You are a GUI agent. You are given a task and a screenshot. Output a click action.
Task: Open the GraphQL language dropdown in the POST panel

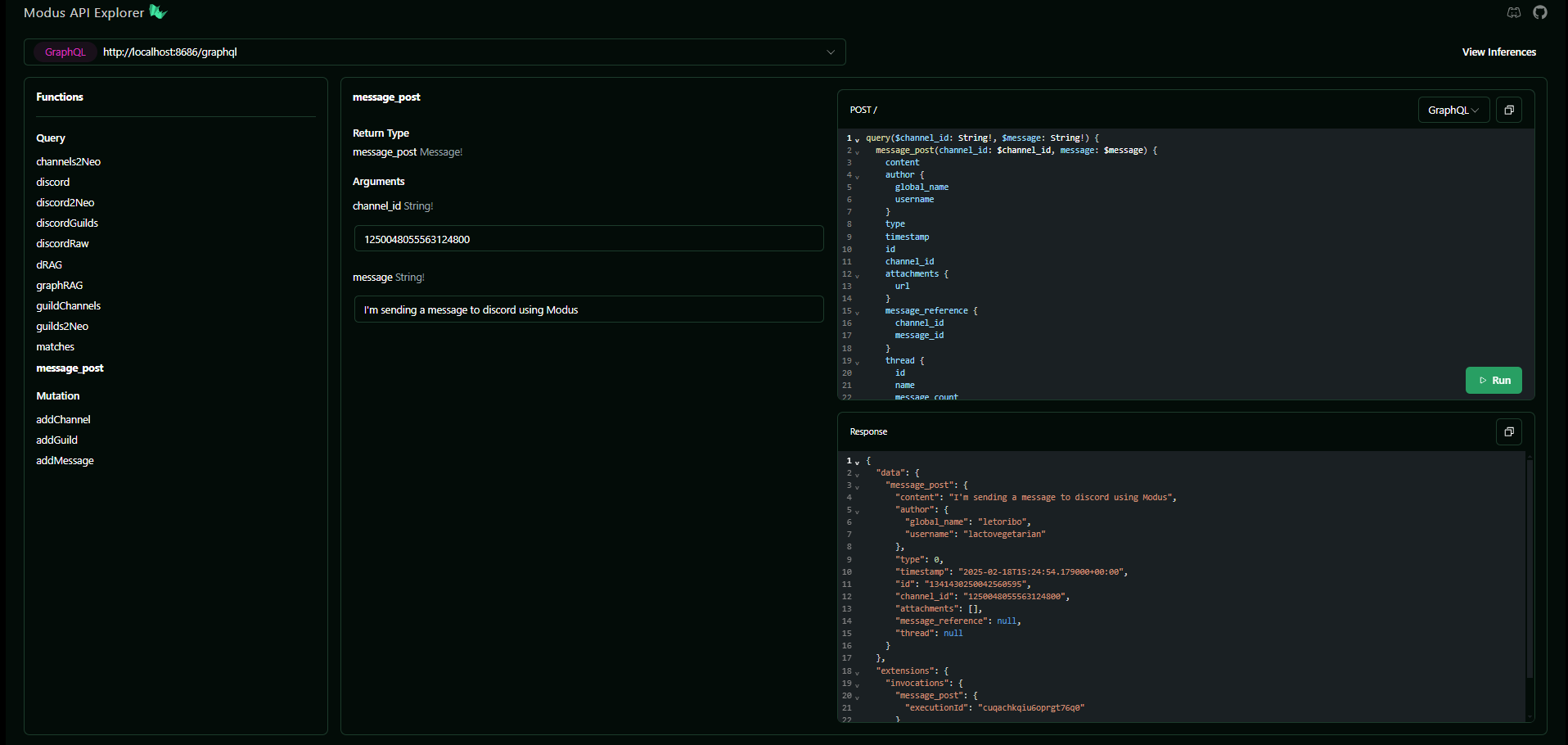1453,110
